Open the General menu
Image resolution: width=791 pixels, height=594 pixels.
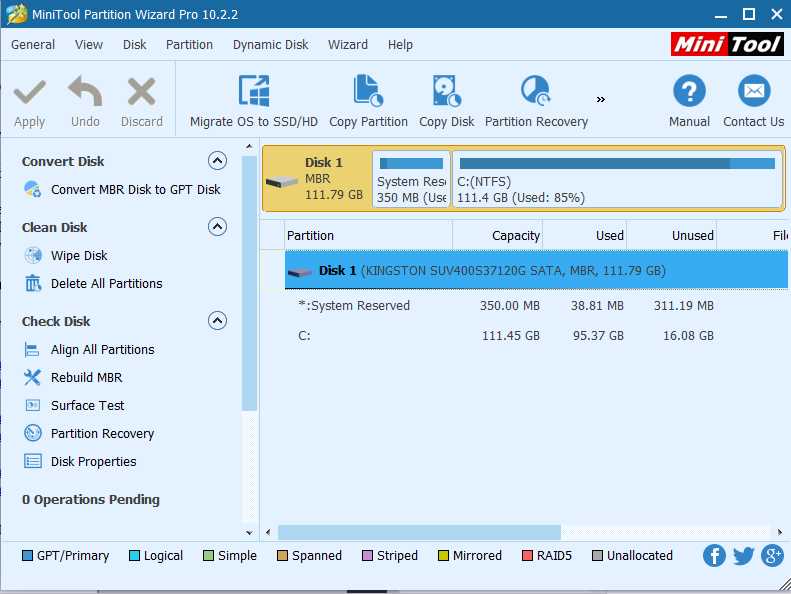point(33,44)
